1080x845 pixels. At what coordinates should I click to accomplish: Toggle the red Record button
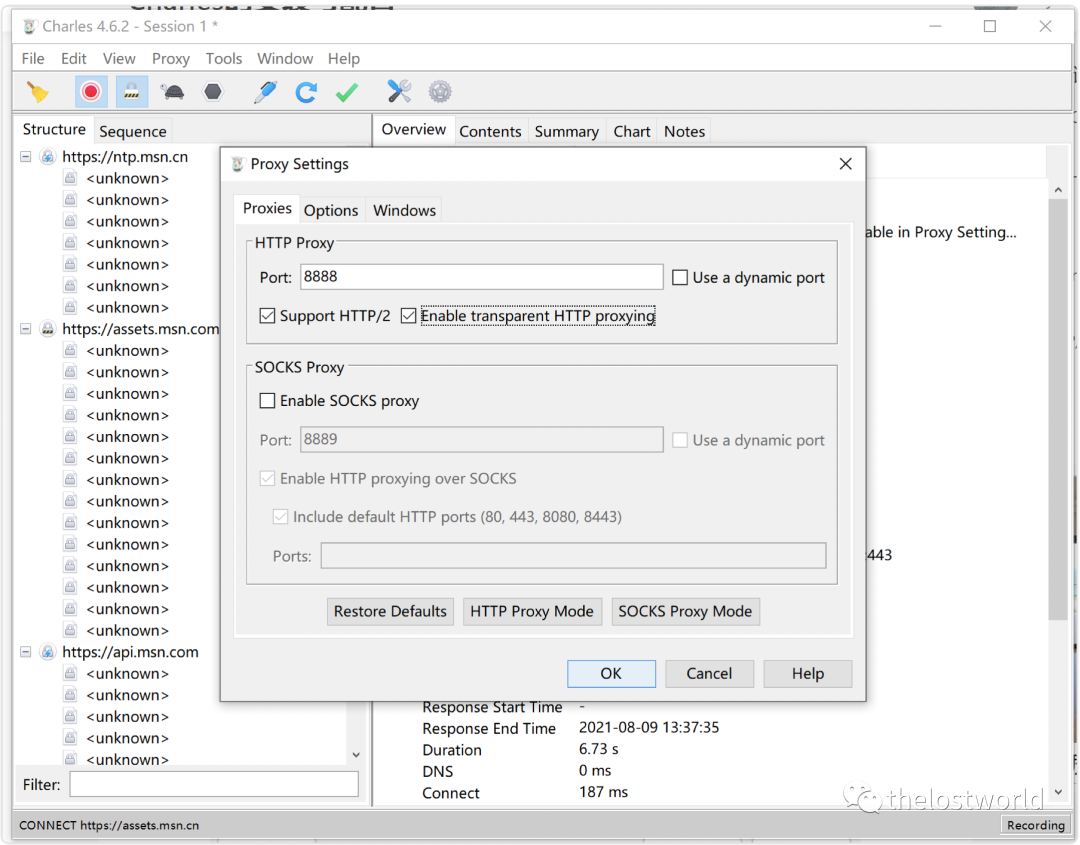[x=91, y=92]
